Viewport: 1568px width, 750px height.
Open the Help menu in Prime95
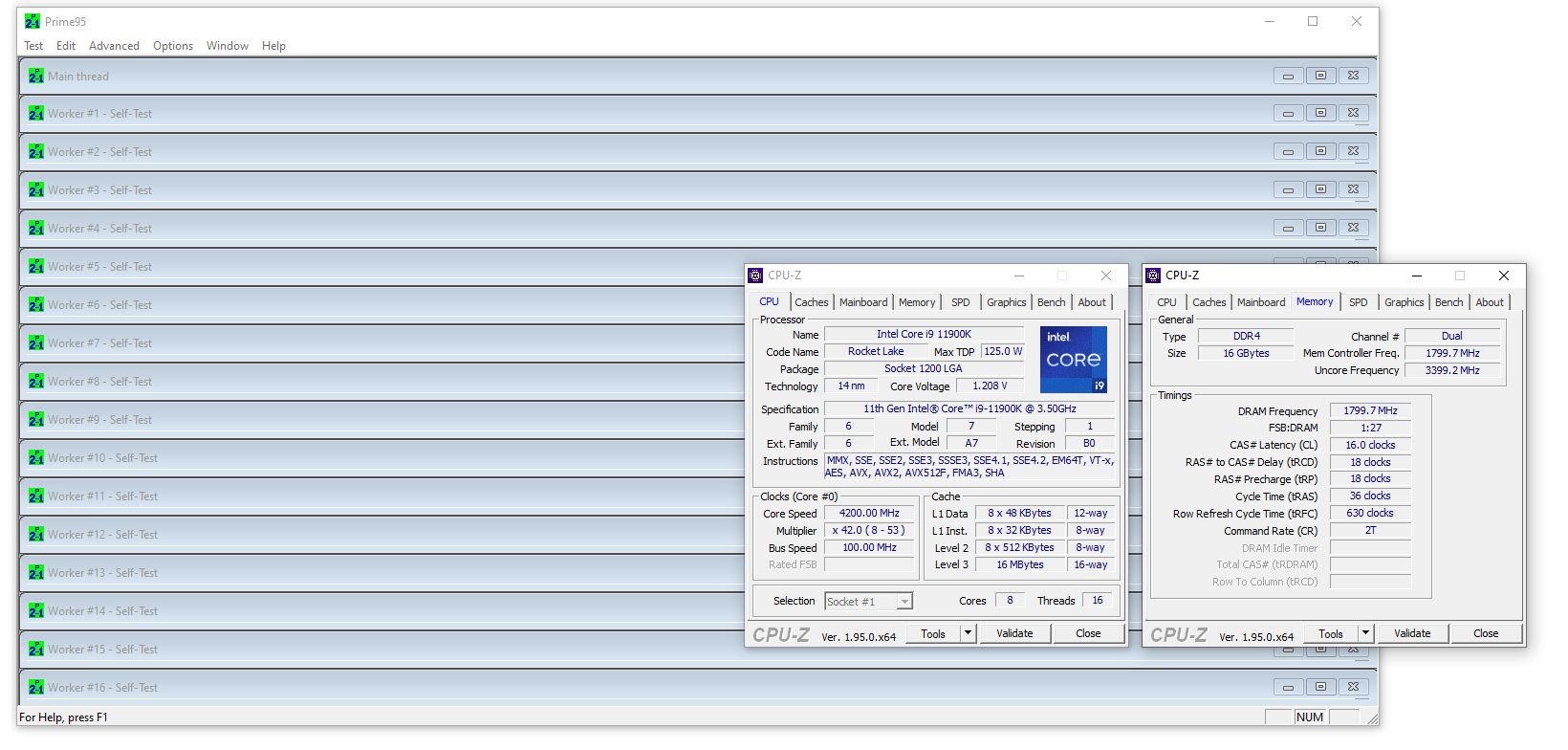click(x=273, y=46)
